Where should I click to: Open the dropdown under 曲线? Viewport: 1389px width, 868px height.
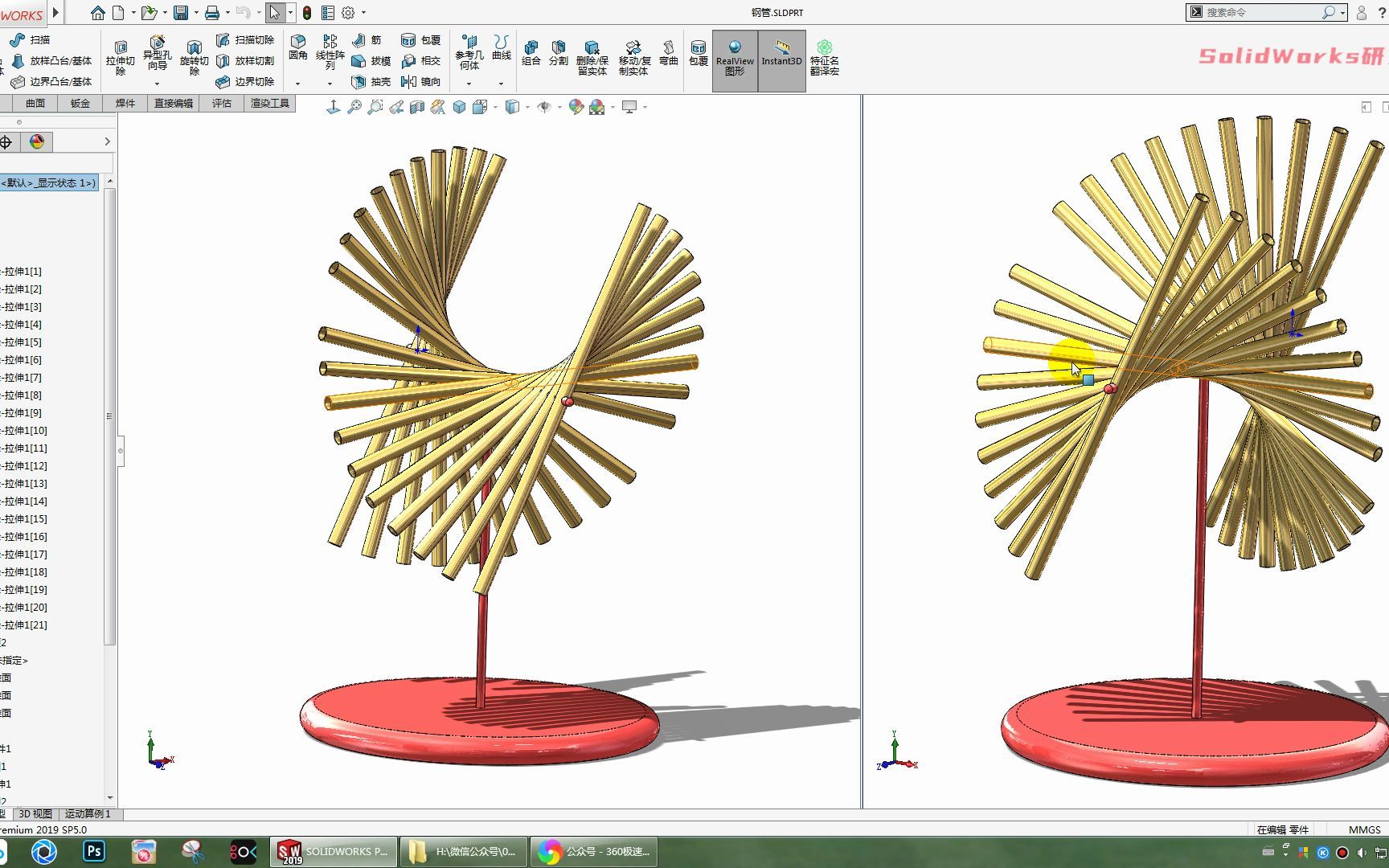(501, 84)
